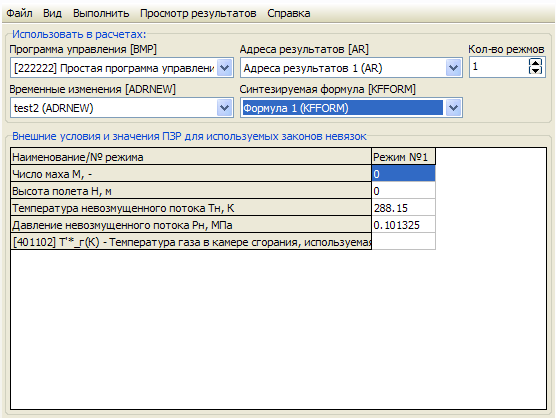Screen dimensions: 556x418
Task: Click the Давление невозмущенного потока Рн row label
Action: [191, 225]
